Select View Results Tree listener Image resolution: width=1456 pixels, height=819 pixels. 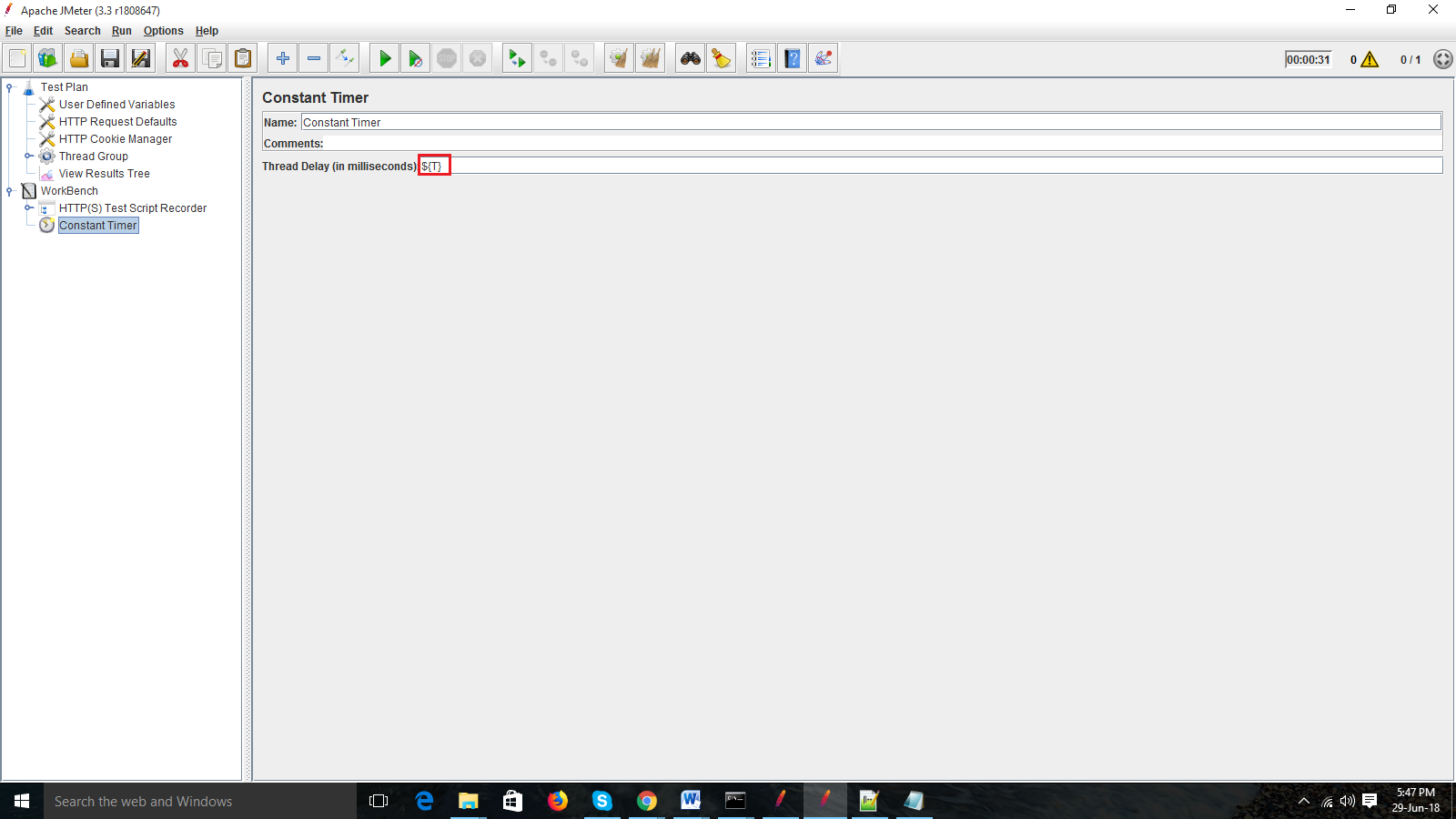[105, 174]
